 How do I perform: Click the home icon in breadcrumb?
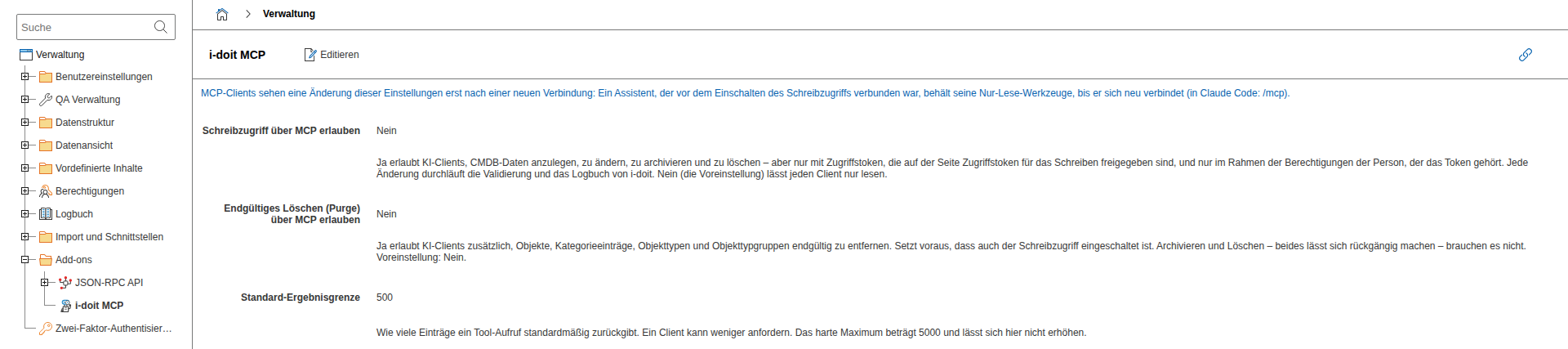tap(221, 14)
